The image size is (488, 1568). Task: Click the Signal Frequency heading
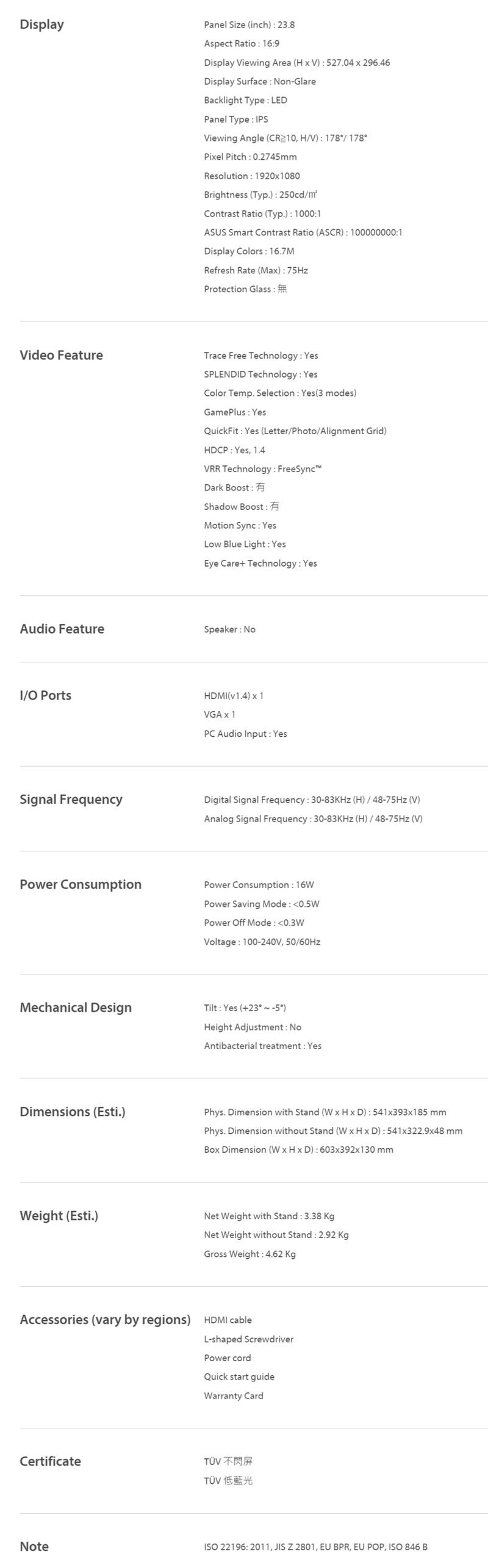(71, 799)
